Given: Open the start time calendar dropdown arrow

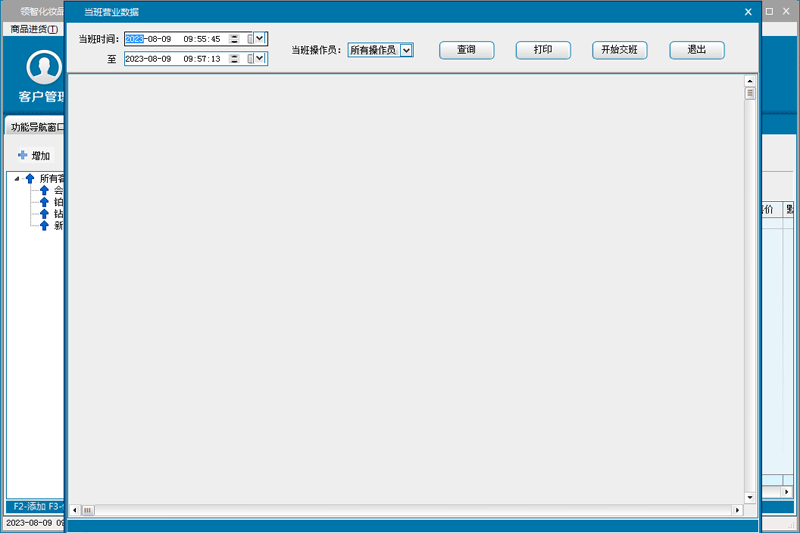Looking at the screenshot, I should pyautogui.click(x=259, y=38).
